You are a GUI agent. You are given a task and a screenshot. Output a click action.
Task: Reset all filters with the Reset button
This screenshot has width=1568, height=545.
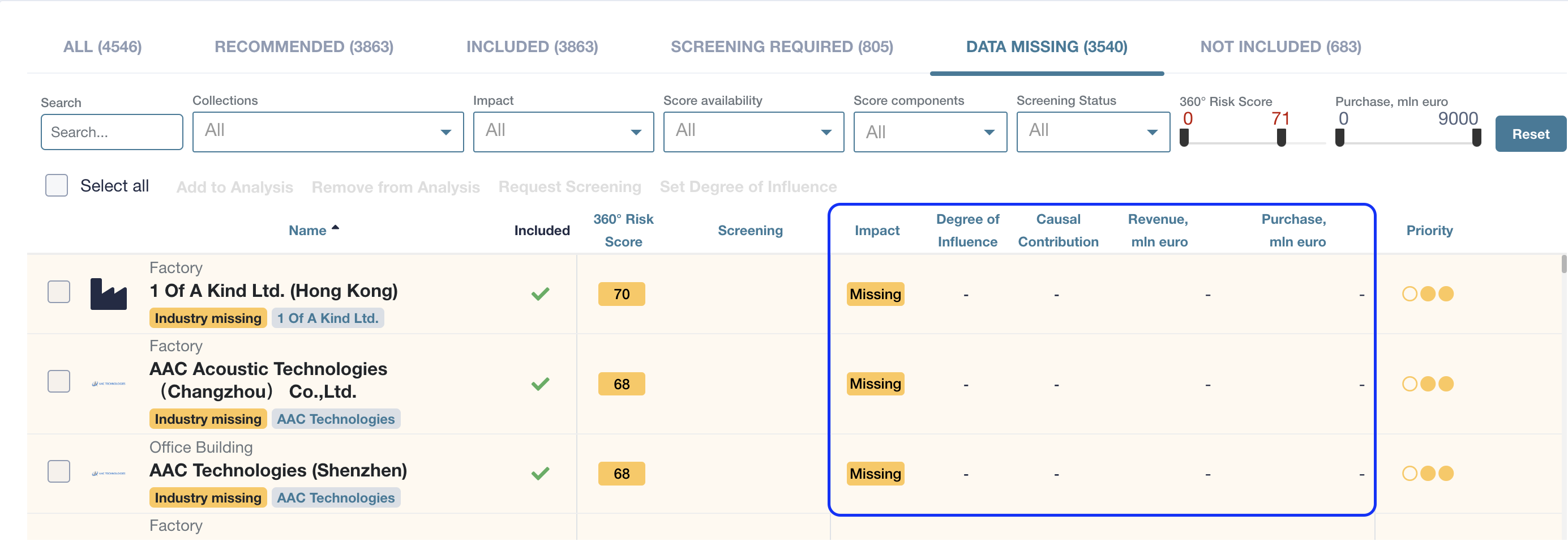[x=1530, y=134]
